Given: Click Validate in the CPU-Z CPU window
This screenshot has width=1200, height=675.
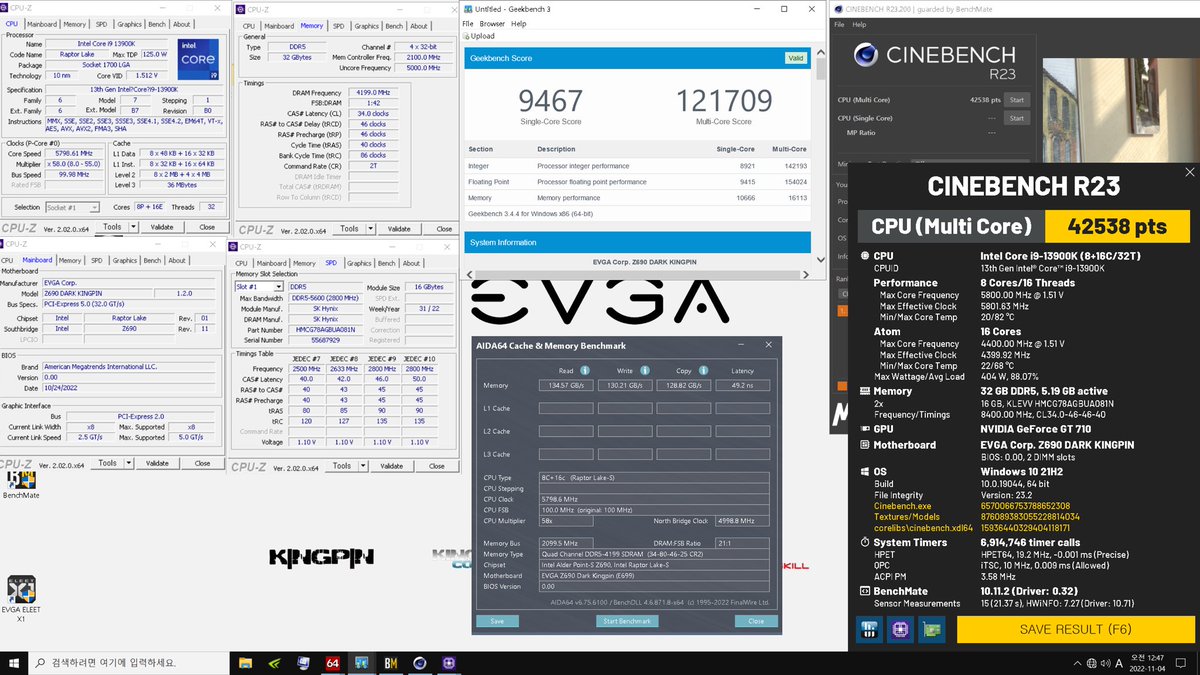Looking at the screenshot, I should (162, 227).
